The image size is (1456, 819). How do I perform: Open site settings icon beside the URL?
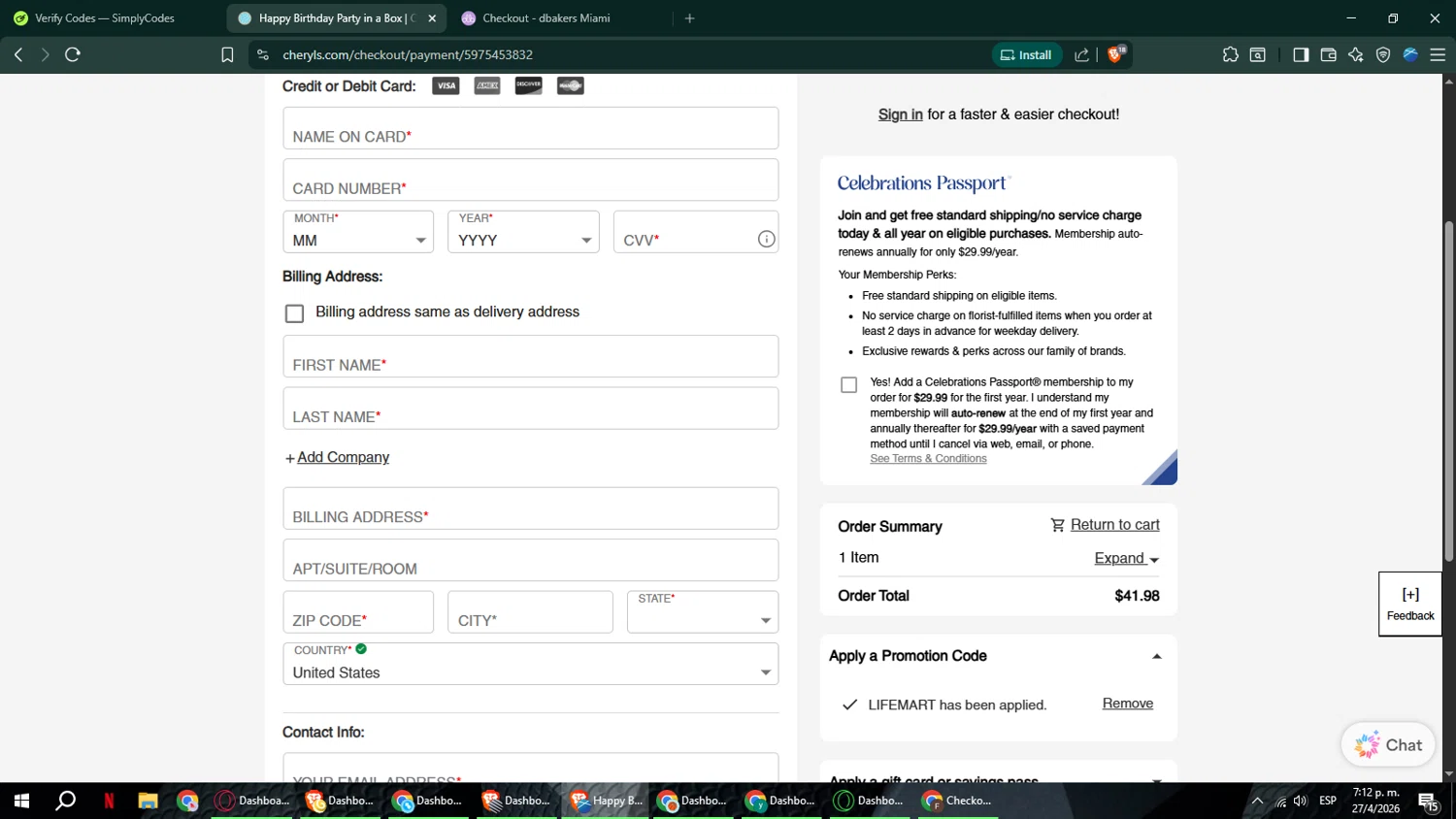(x=263, y=55)
